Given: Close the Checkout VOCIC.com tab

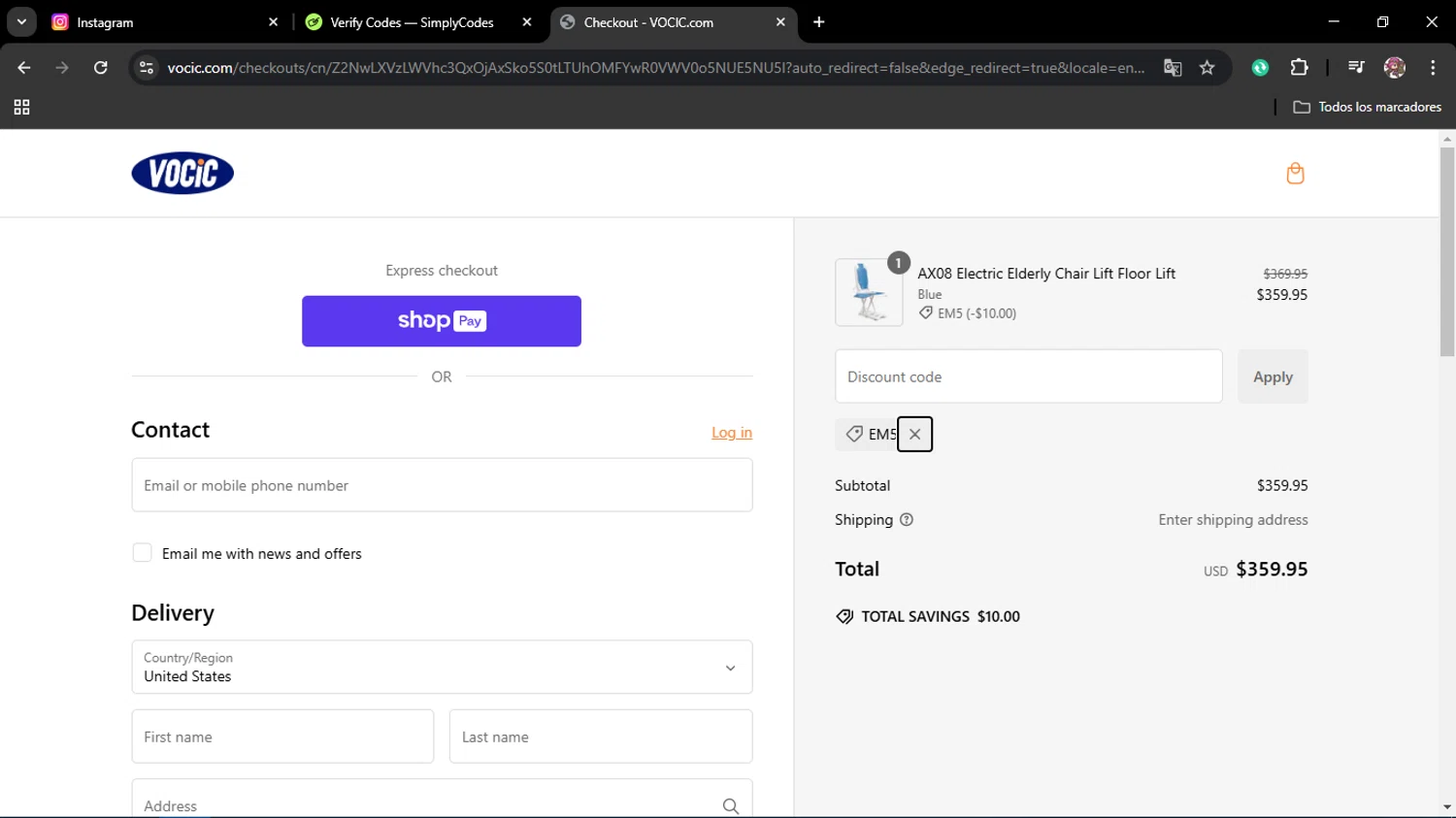Looking at the screenshot, I should pyautogui.click(x=780, y=21).
